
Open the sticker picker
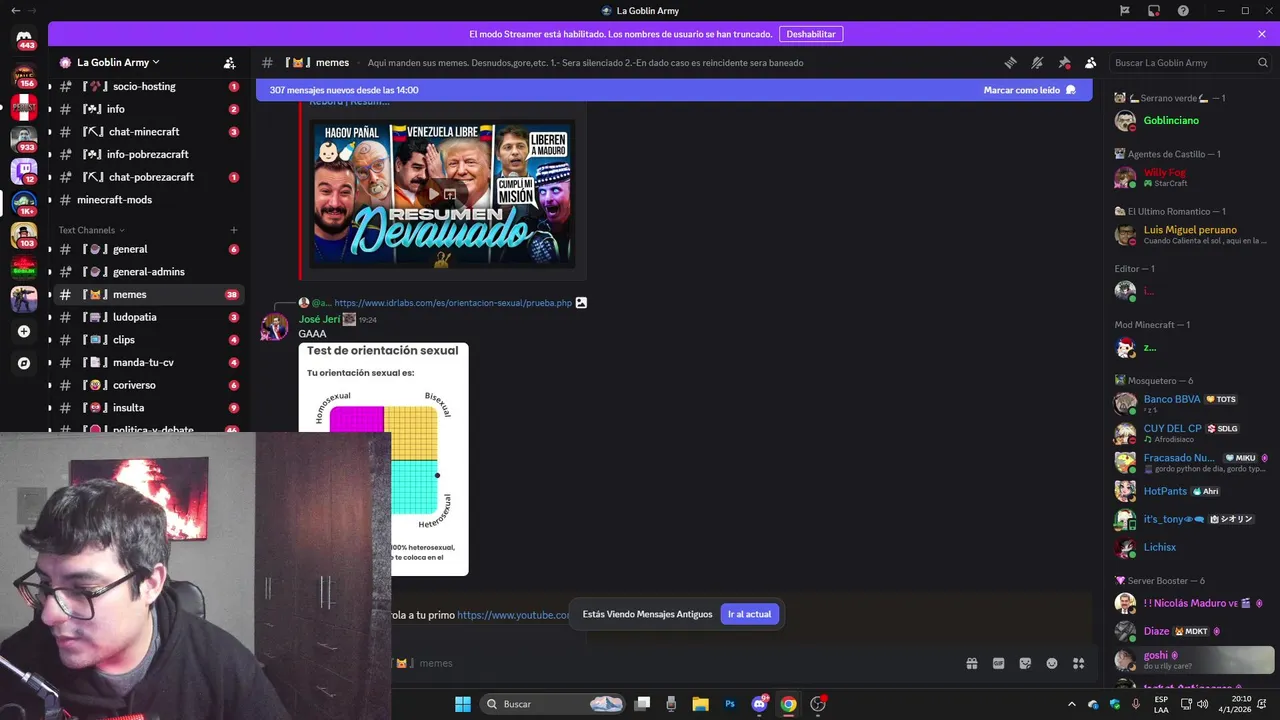(x=1025, y=663)
